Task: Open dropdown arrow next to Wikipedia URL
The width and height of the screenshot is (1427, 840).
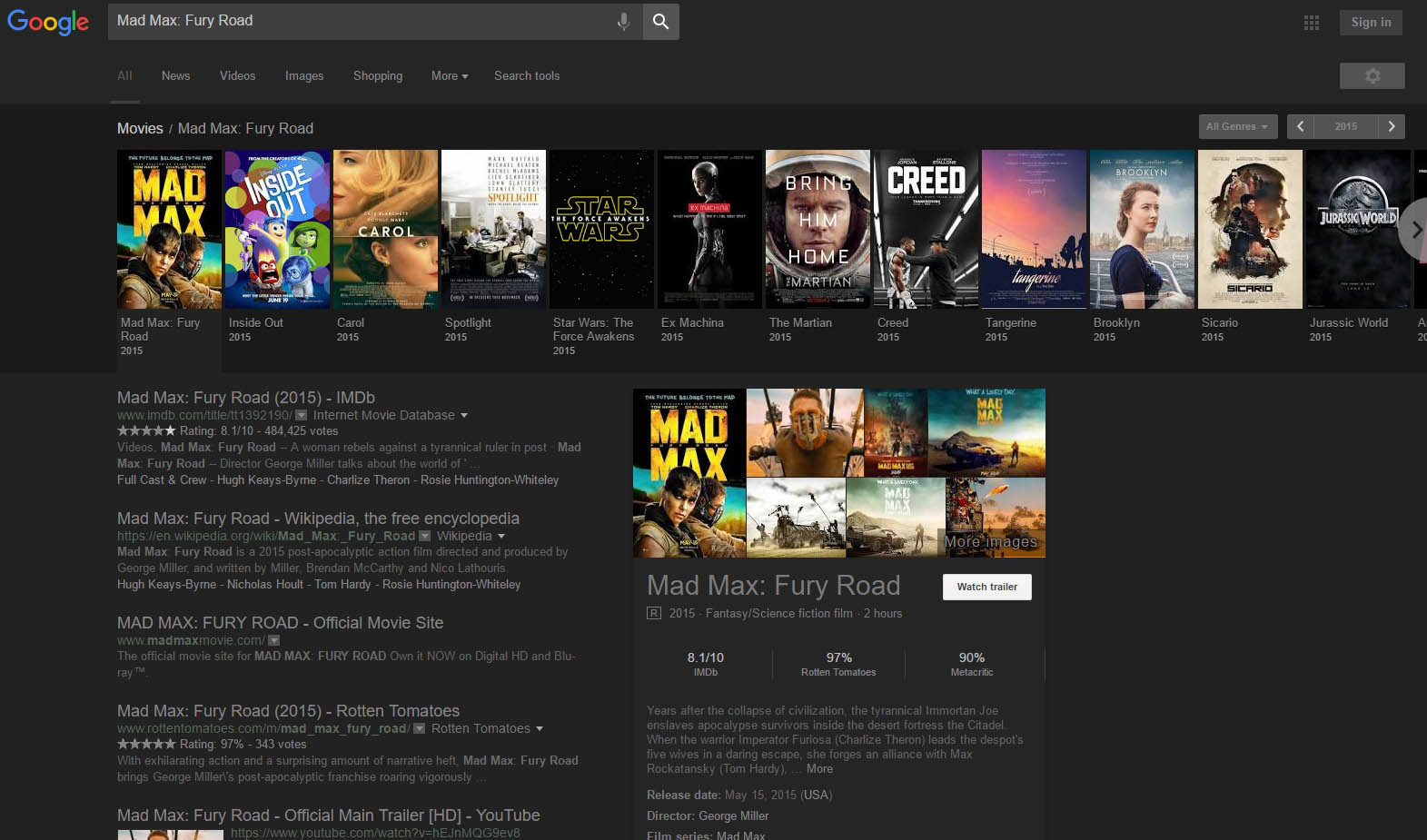Action: click(x=425, y=536)
